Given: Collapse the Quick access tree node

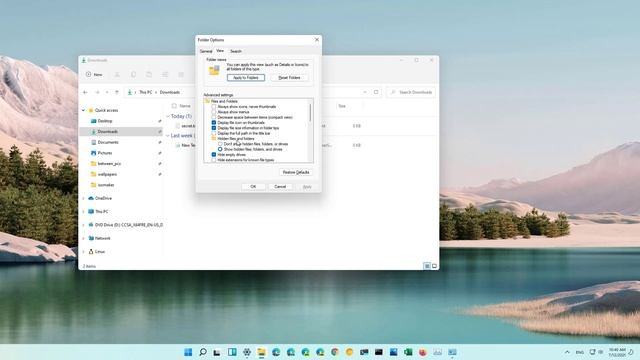Looking at the screenshot, I should 84,110.
